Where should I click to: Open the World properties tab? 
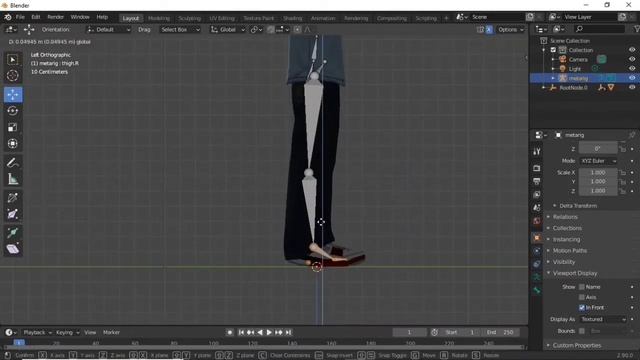[537, 221]
